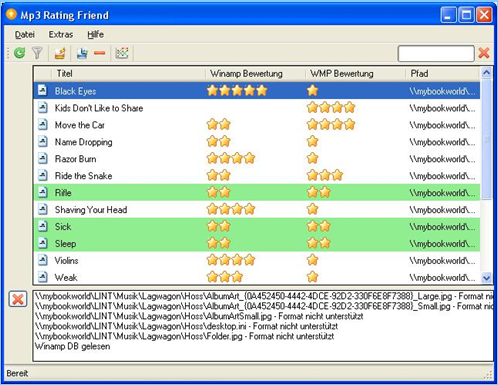
Task: Select the Name Dropping row
Action: 257,142
